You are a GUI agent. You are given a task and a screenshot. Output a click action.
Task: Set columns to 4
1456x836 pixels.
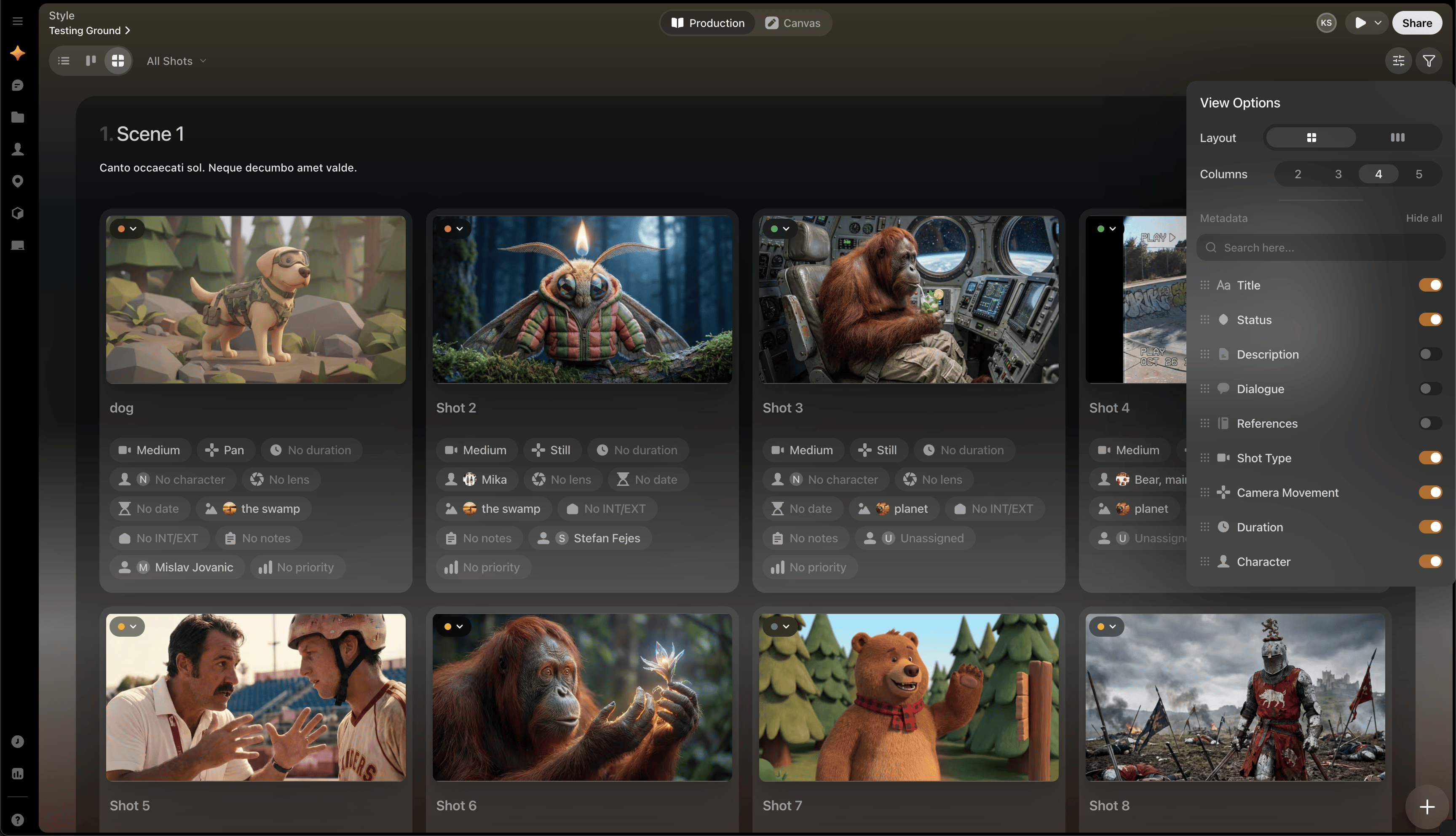(x=1378, y=174)
